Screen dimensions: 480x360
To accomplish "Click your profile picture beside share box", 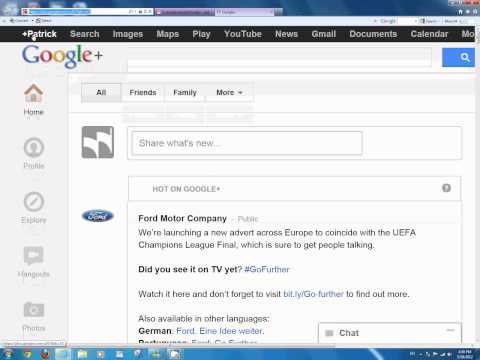I will point(98,142).
